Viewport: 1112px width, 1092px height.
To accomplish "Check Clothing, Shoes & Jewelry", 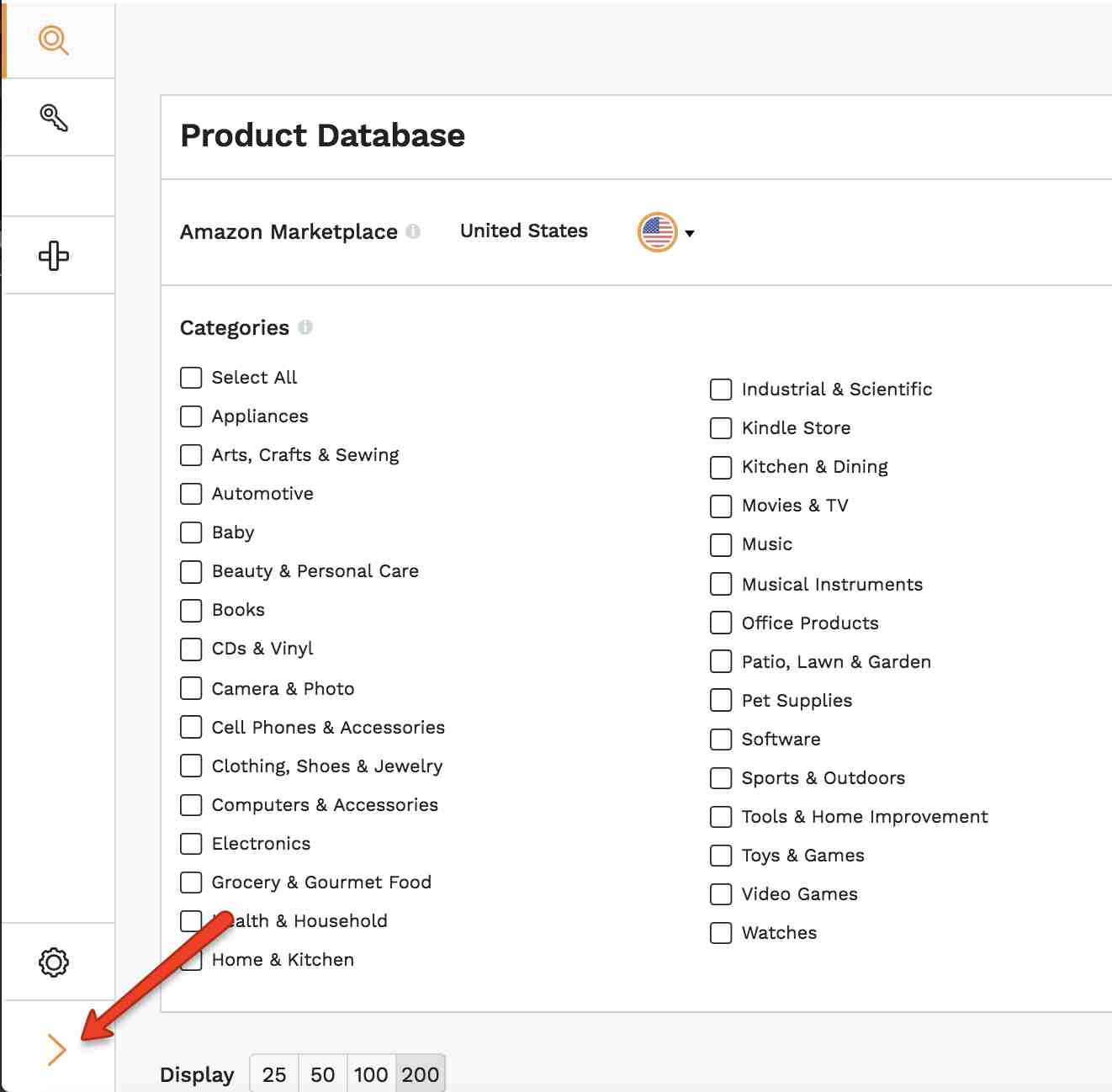I will pyautogui.click(x=191, y=766).
